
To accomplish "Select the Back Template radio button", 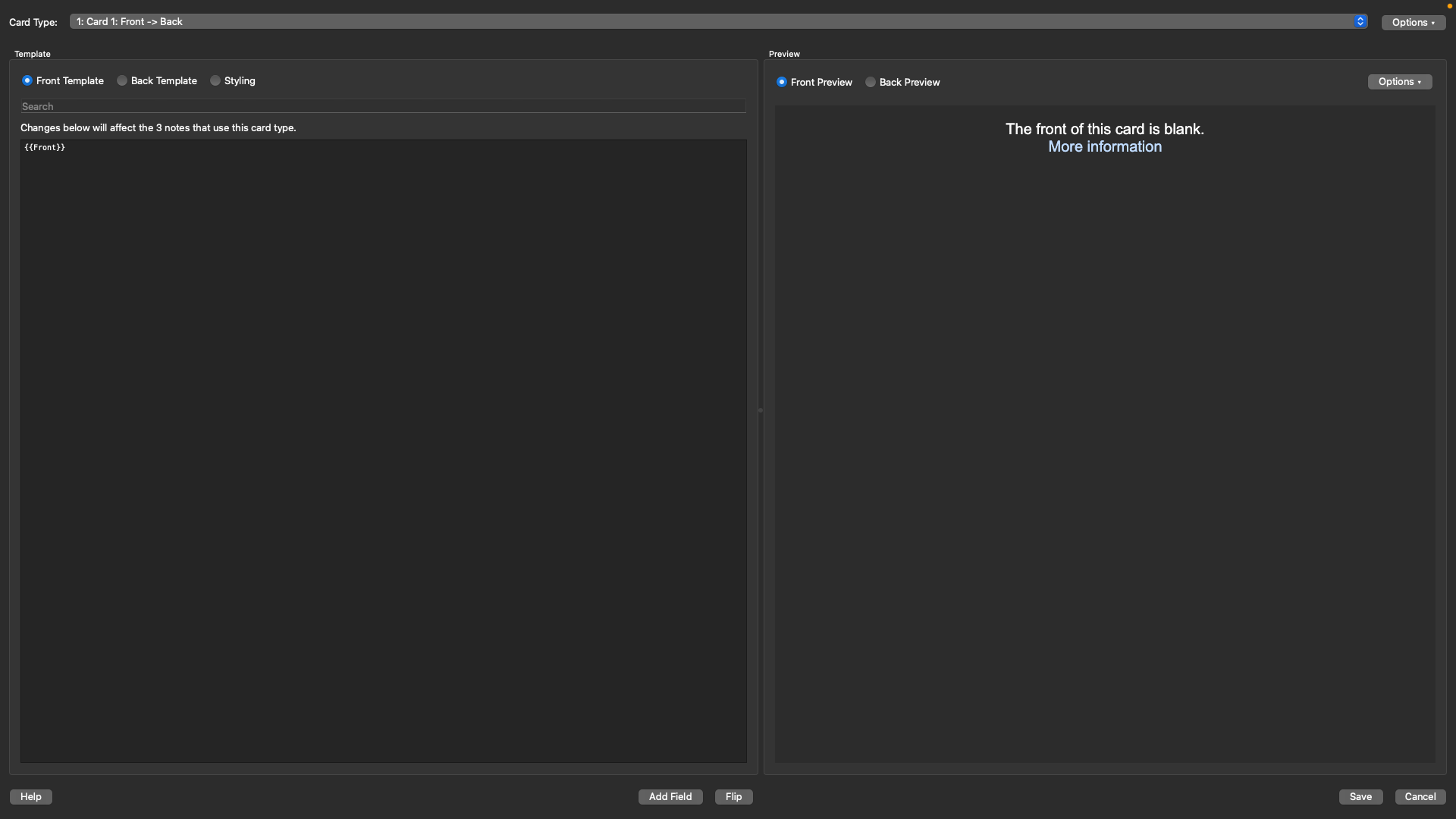I will tap(121, 80).
